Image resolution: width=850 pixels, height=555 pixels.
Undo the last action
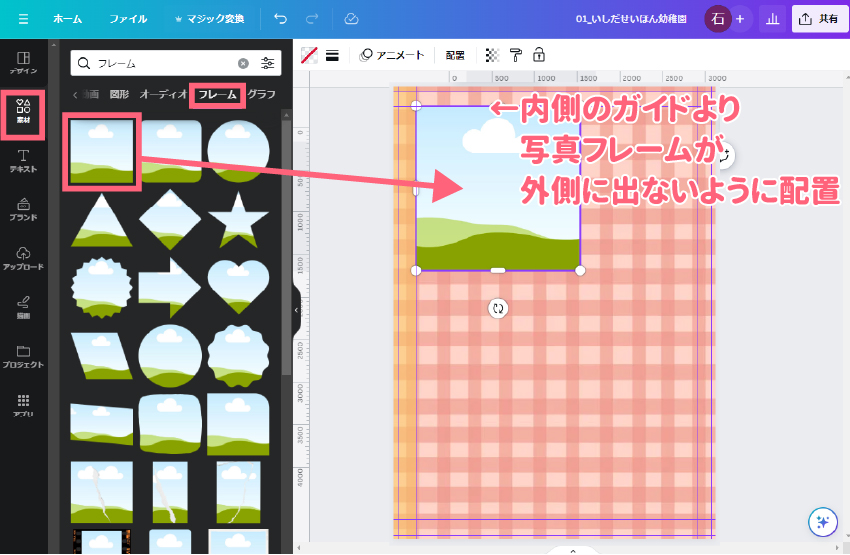[x=280, y=19]
